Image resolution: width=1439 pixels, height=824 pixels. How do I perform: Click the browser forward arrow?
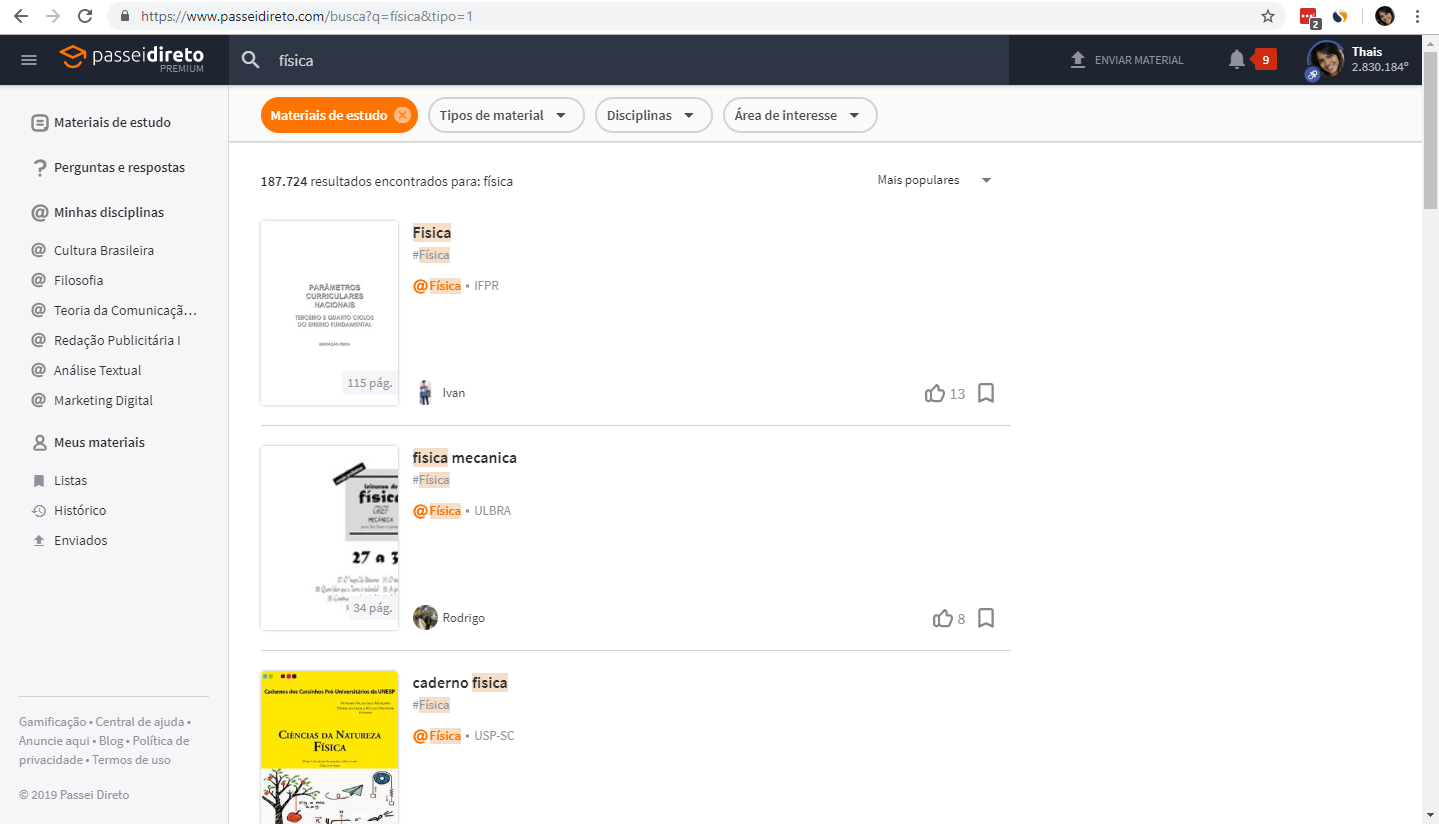(x=53, y=16)
